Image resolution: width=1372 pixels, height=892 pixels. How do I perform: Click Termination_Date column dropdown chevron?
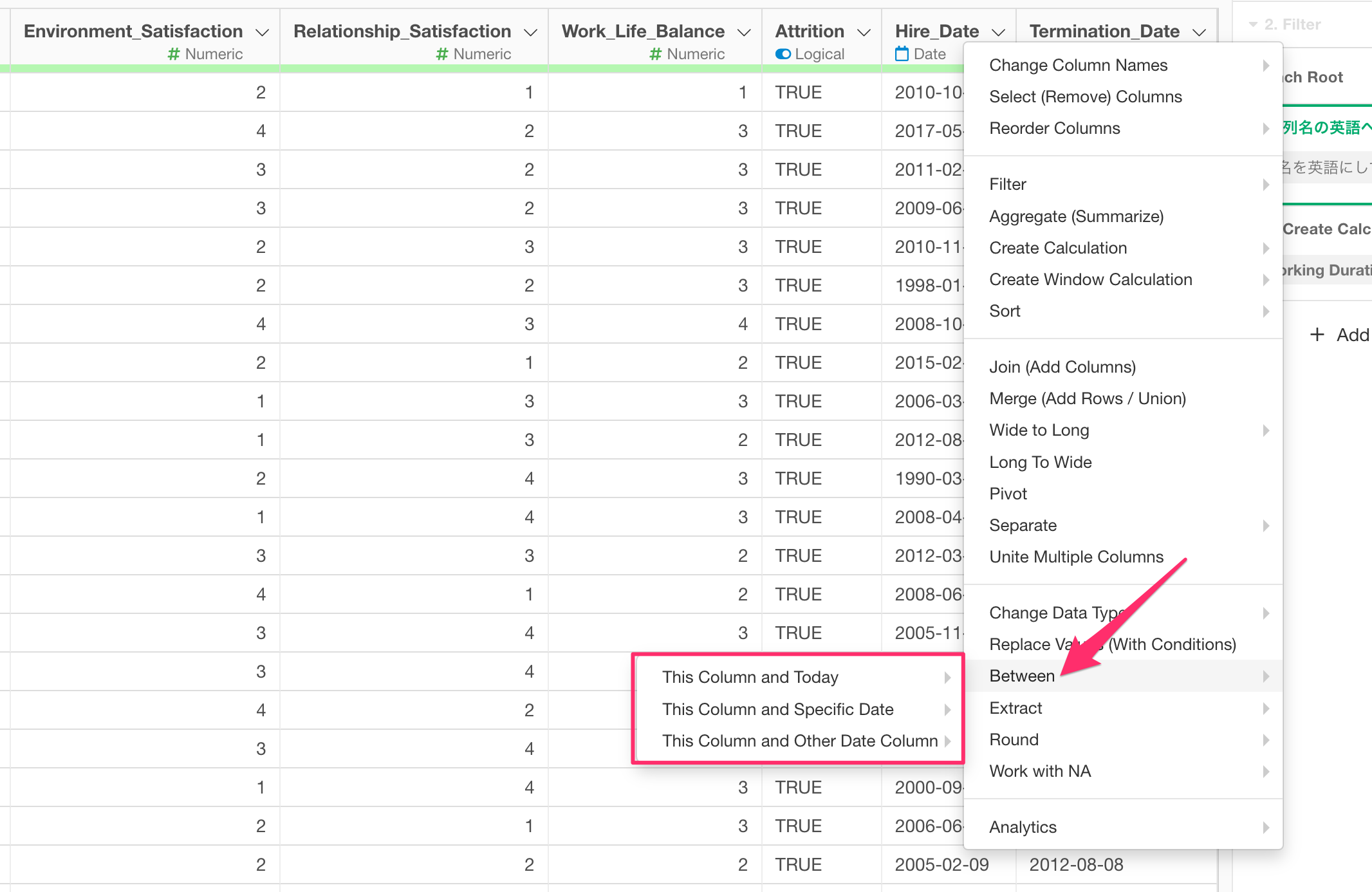coord(1199,32)
